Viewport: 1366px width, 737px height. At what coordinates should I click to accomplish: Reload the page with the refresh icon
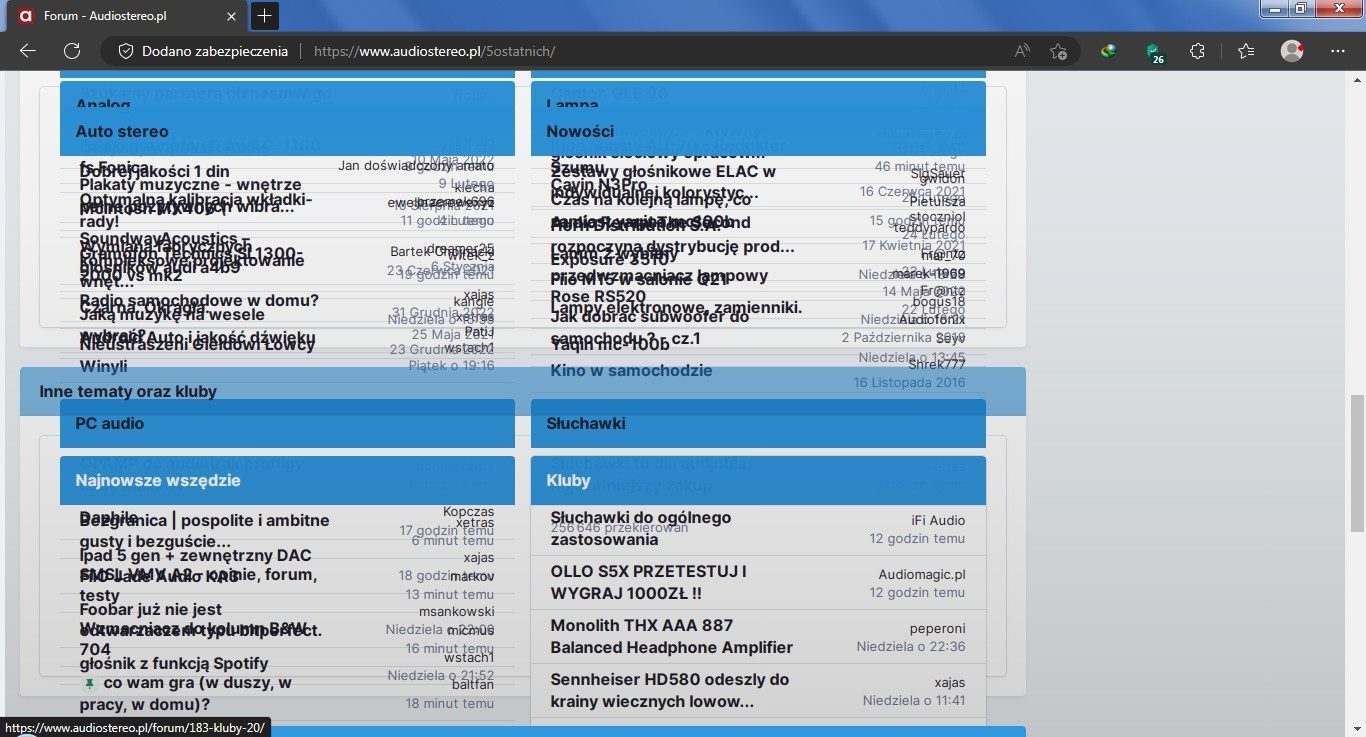(72, 51)
